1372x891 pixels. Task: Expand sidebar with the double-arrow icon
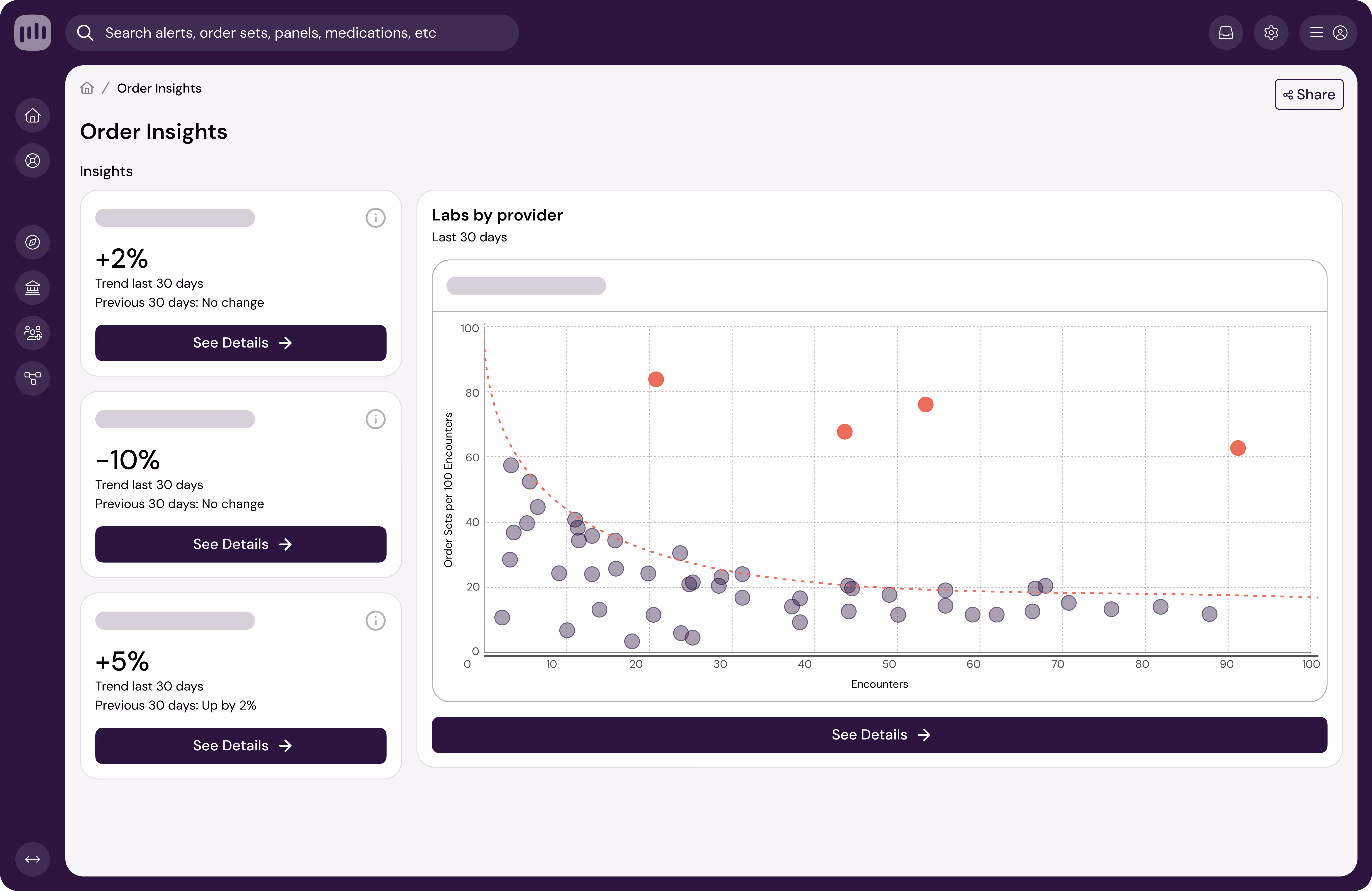point(32,859)
